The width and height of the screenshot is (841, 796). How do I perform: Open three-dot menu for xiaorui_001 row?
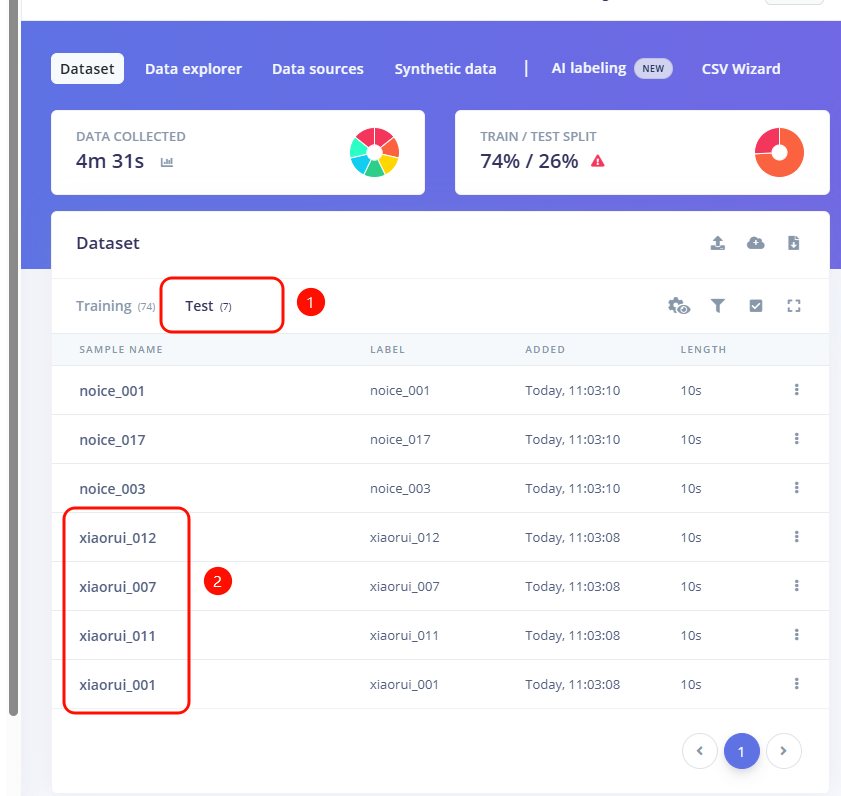coord(796,684)
